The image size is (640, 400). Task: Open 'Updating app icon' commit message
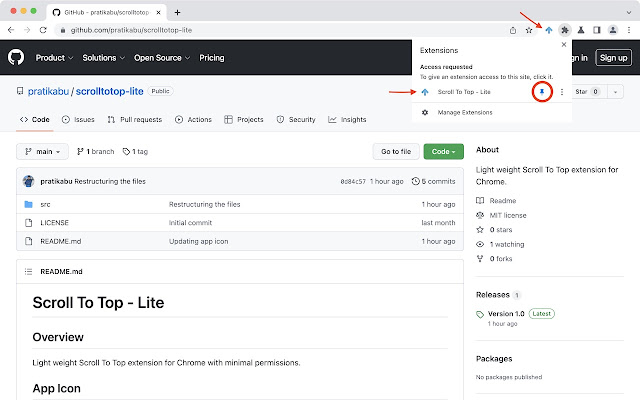click(198, 241)
